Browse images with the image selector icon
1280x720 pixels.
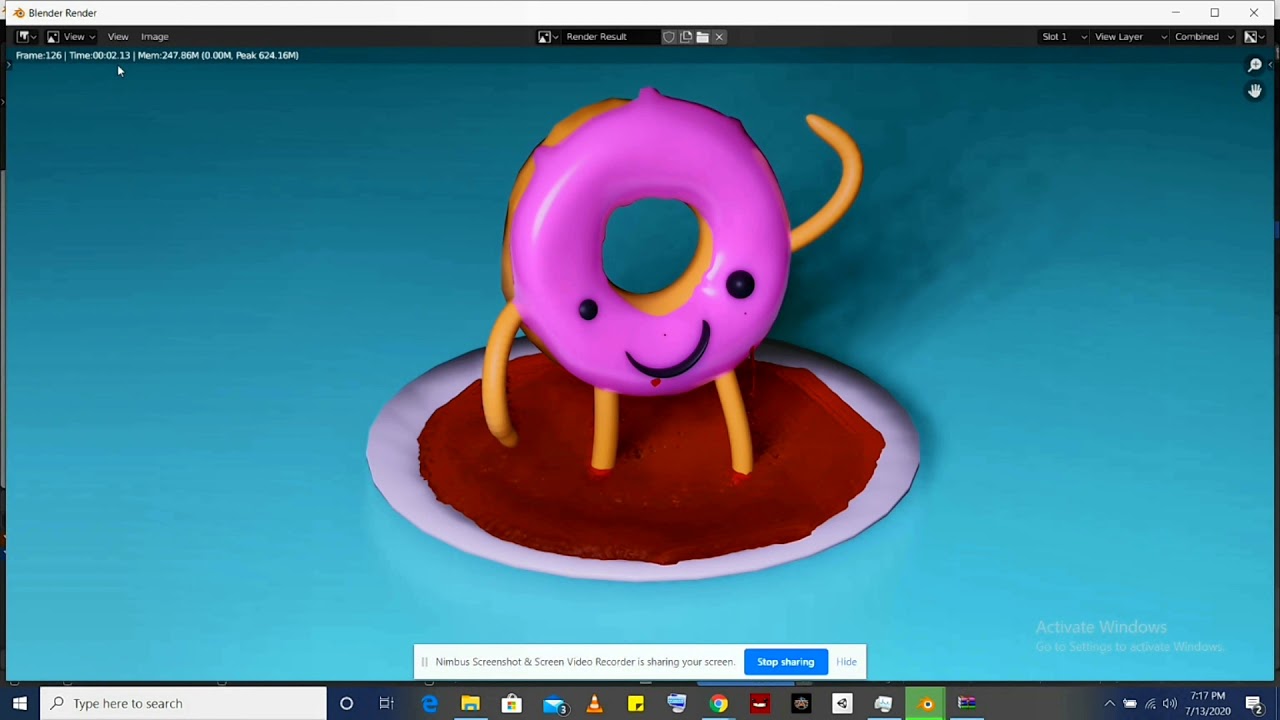[x=548, y=37]
